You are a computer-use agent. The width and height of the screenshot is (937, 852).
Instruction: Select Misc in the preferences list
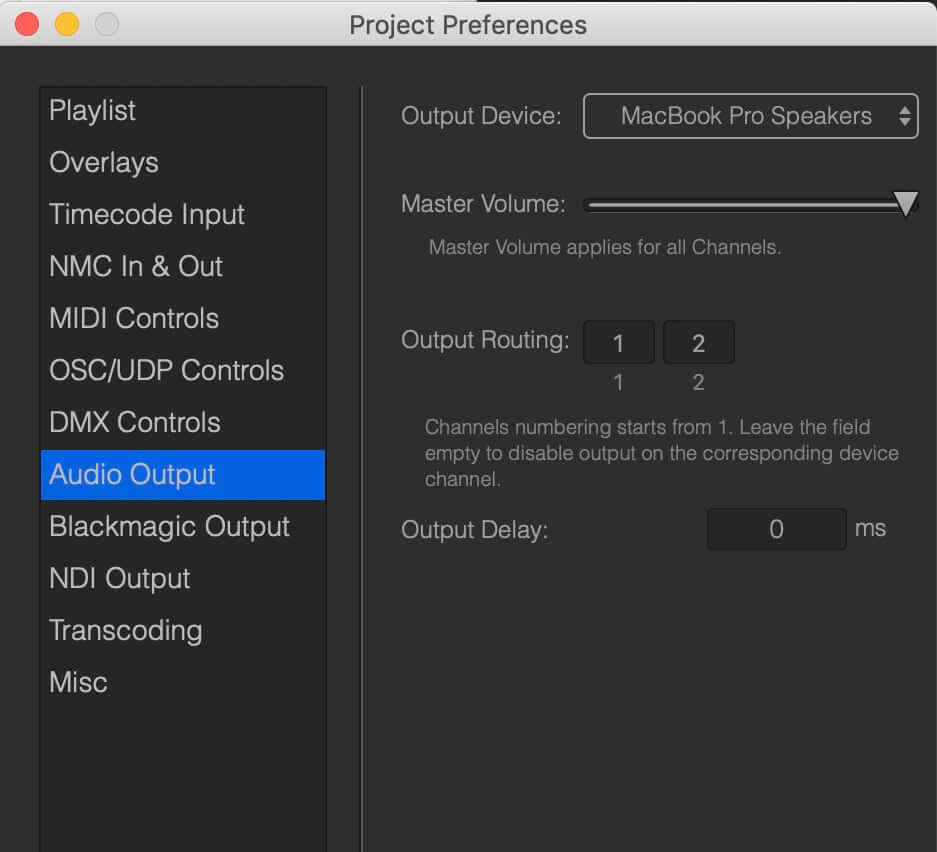[183, 682]
